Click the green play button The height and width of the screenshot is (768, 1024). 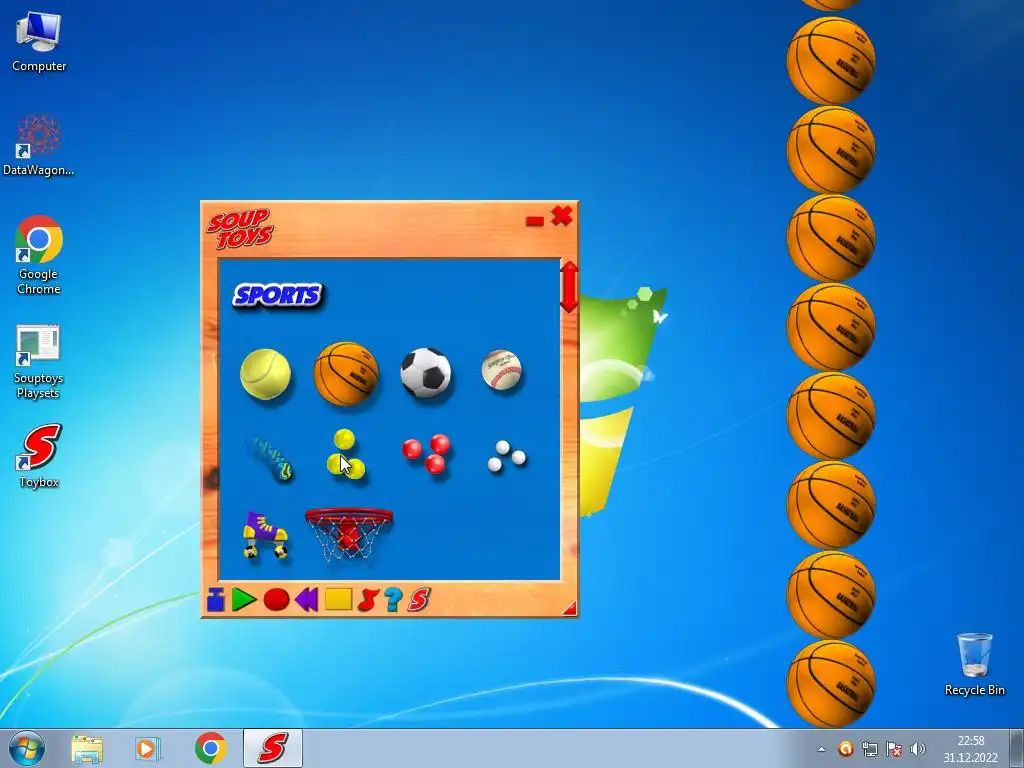click(244, 600)
